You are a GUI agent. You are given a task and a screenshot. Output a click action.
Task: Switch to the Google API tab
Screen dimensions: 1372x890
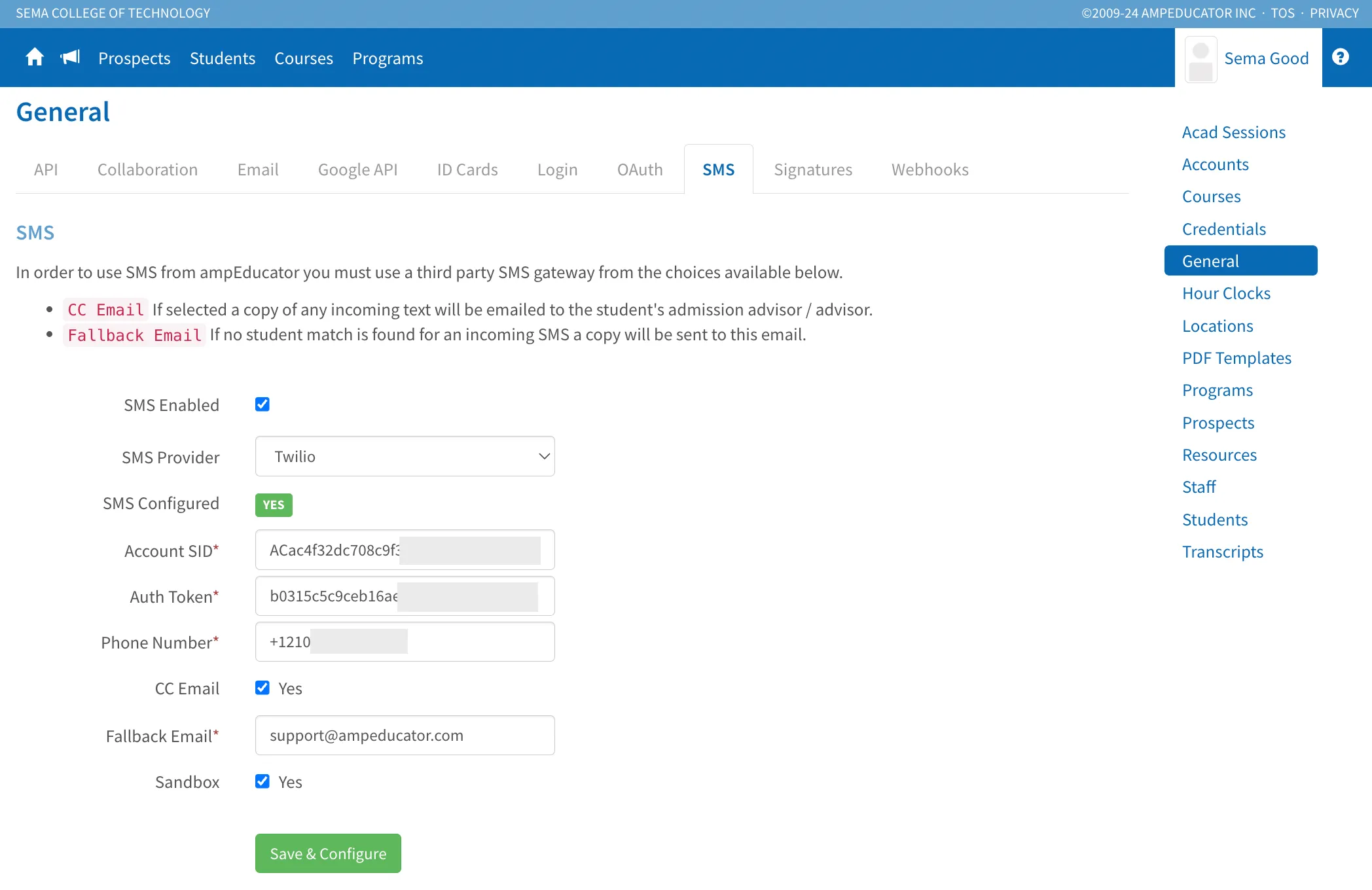(357, 169)
